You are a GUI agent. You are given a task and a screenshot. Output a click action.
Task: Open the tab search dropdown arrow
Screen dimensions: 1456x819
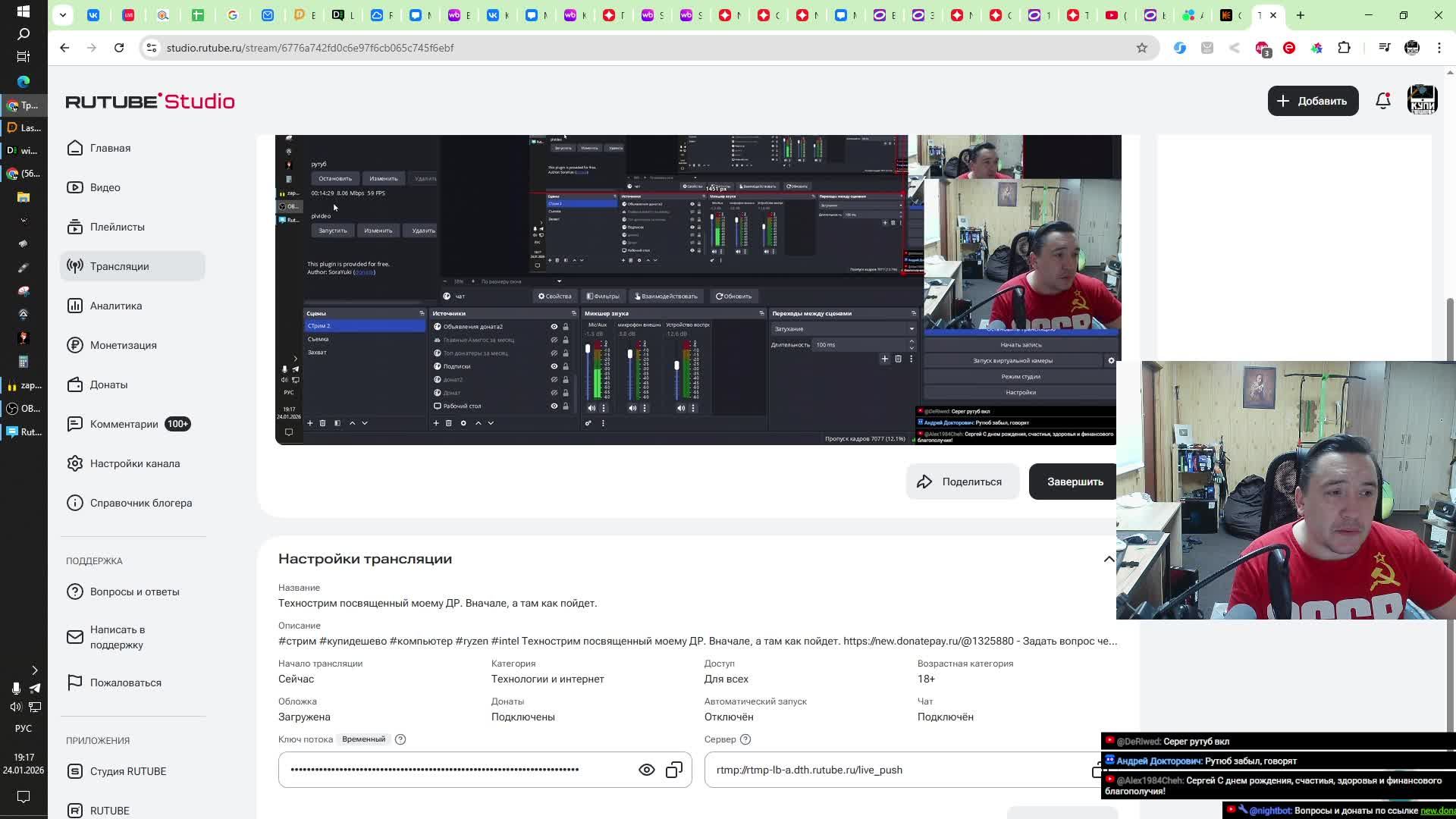63,14
